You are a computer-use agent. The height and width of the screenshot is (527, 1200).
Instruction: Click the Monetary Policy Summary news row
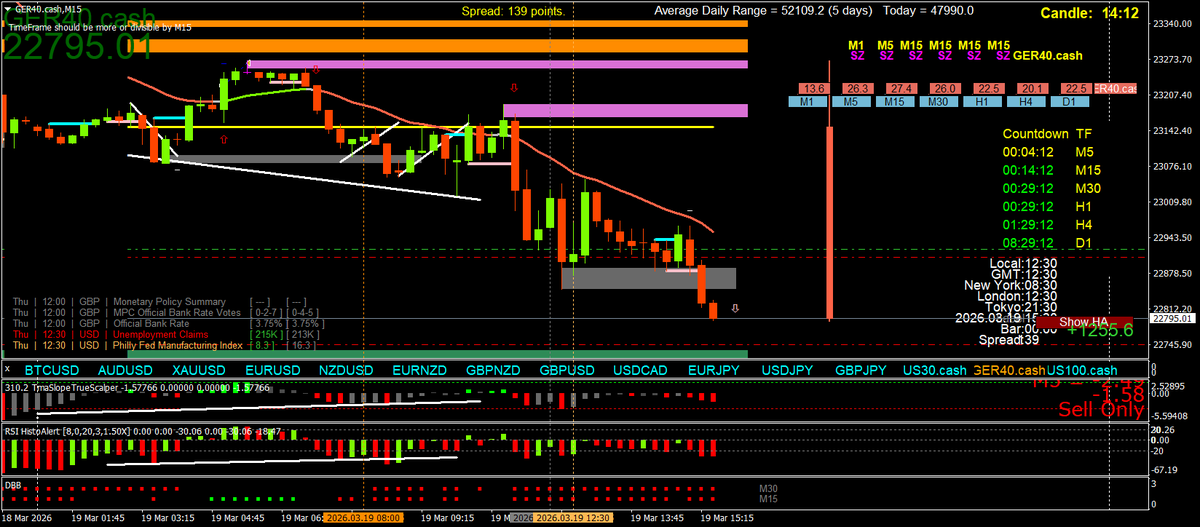160,301
